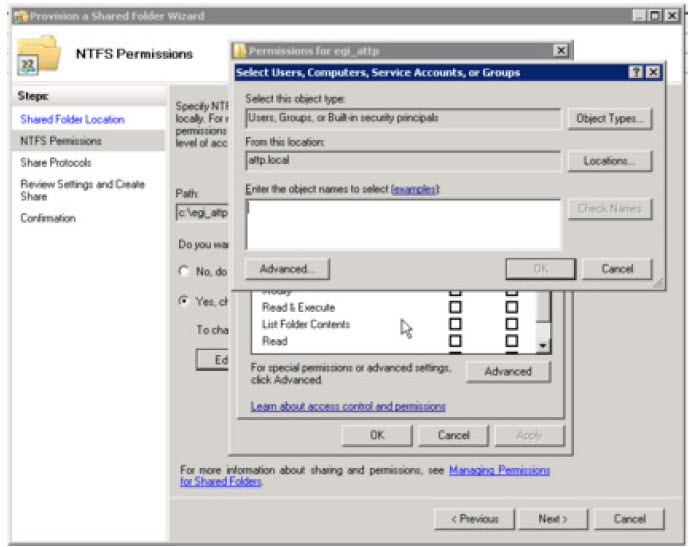Click the shared folder wizard header icon
This screenshot has width=689, height=547.
(x=38, y=54)
